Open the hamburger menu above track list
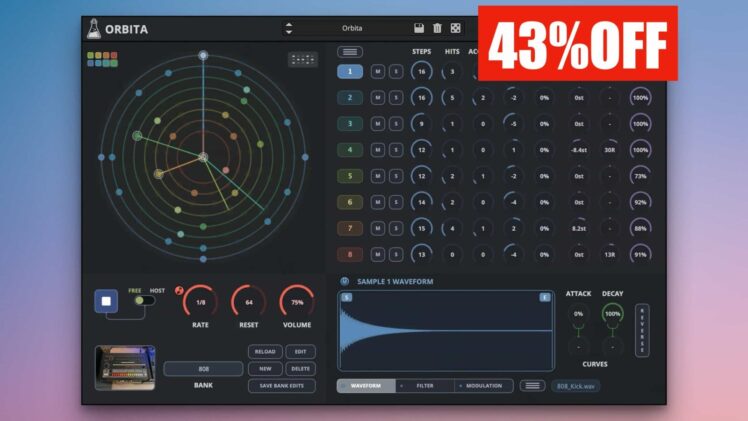The width and height of the screenshot is (748, 421). (x=350, y=51)
